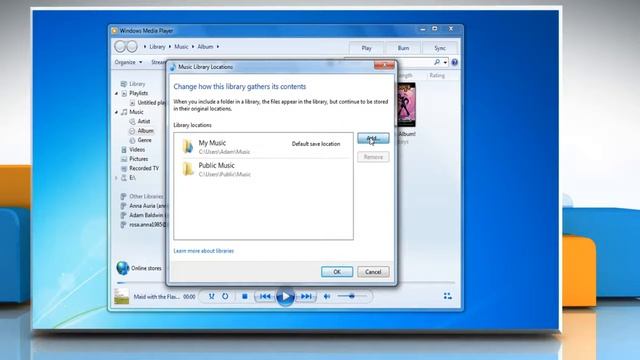
Task: Expand the E:\ drive node
Action: click(116, 178)
